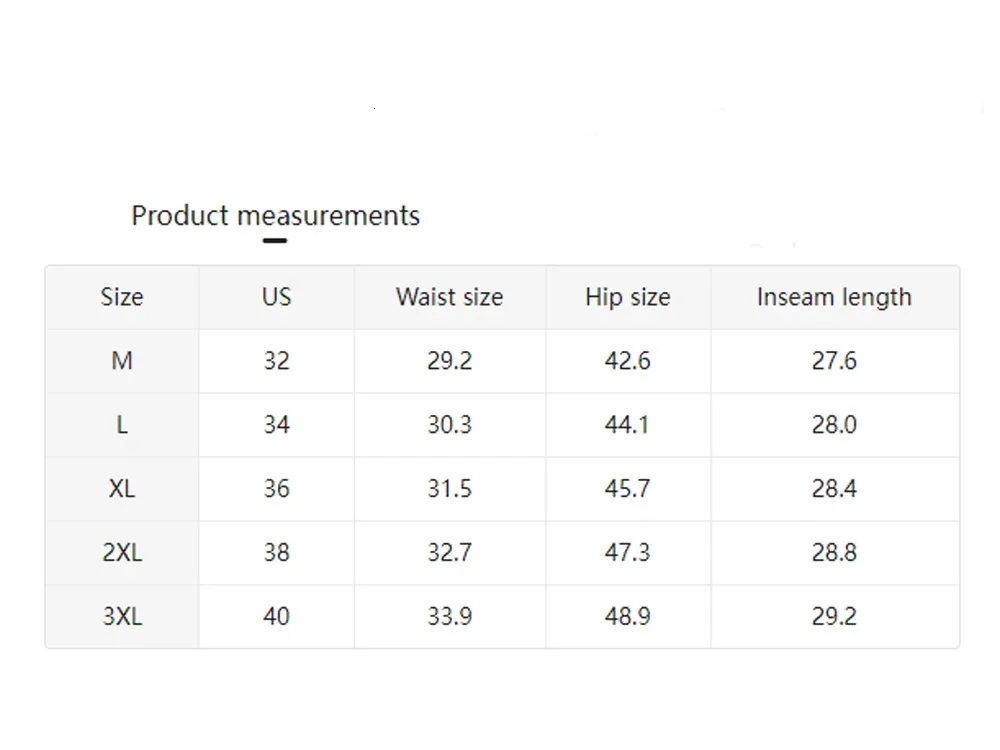Select the M size row label
1000x750 pixels.
(x=122, y=361)
